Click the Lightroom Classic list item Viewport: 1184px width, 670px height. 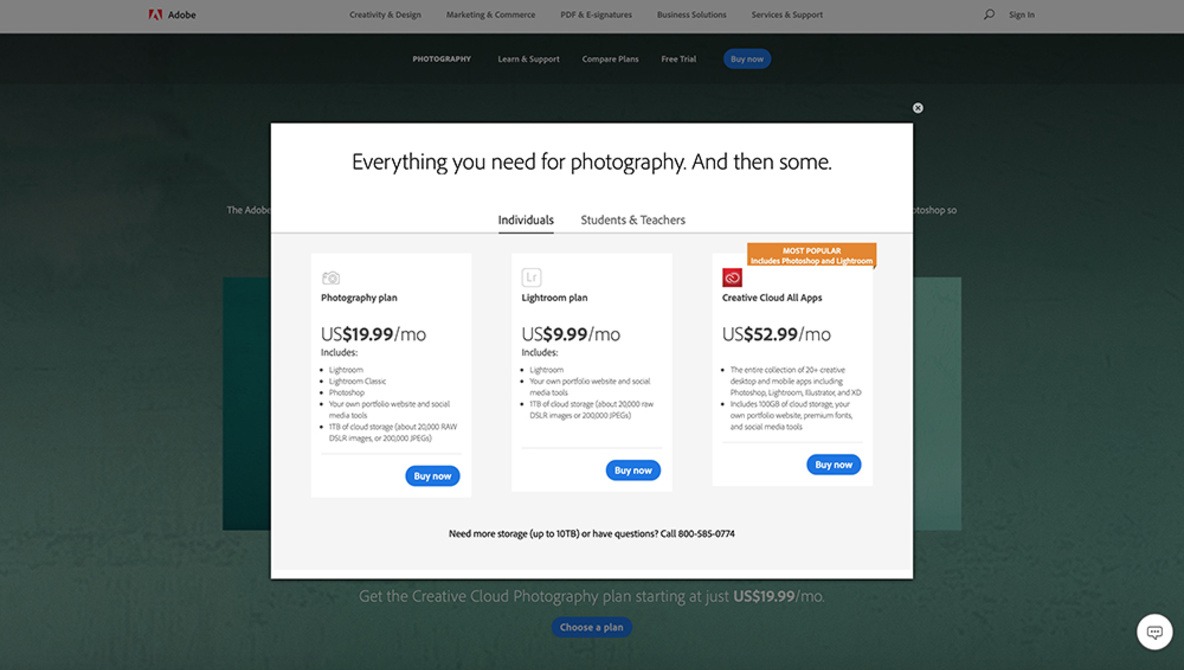[357, 381]
